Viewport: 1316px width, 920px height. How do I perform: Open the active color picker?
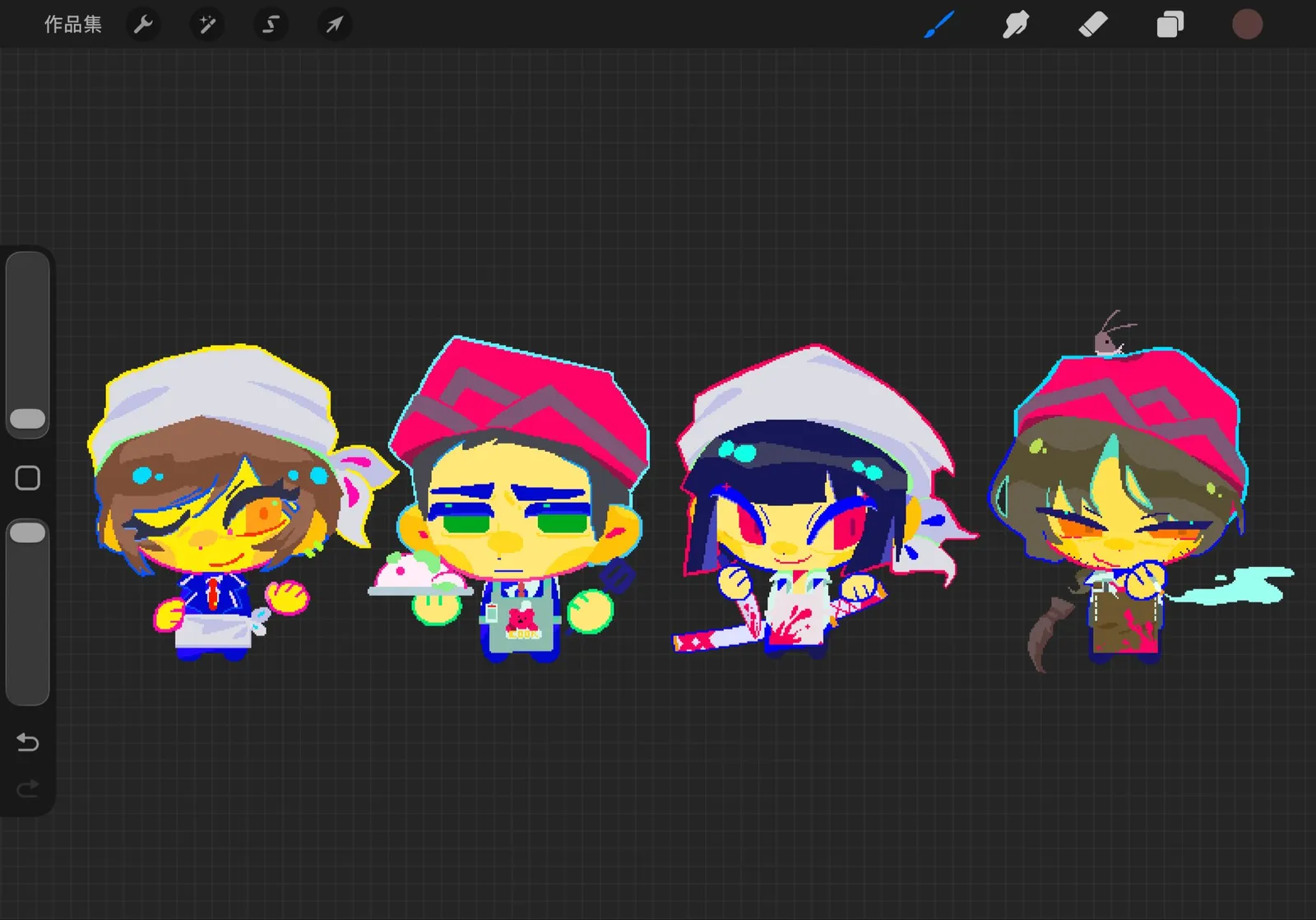pos(1247,25)
